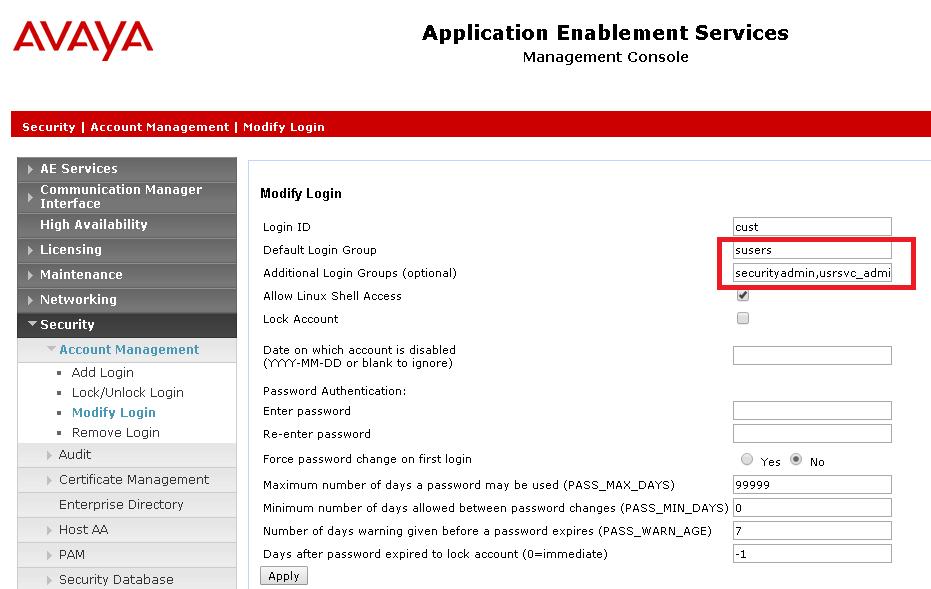931x589 pixels.
Task: Expand Communication Manager Interface arrow
Action: pos(30,197)
